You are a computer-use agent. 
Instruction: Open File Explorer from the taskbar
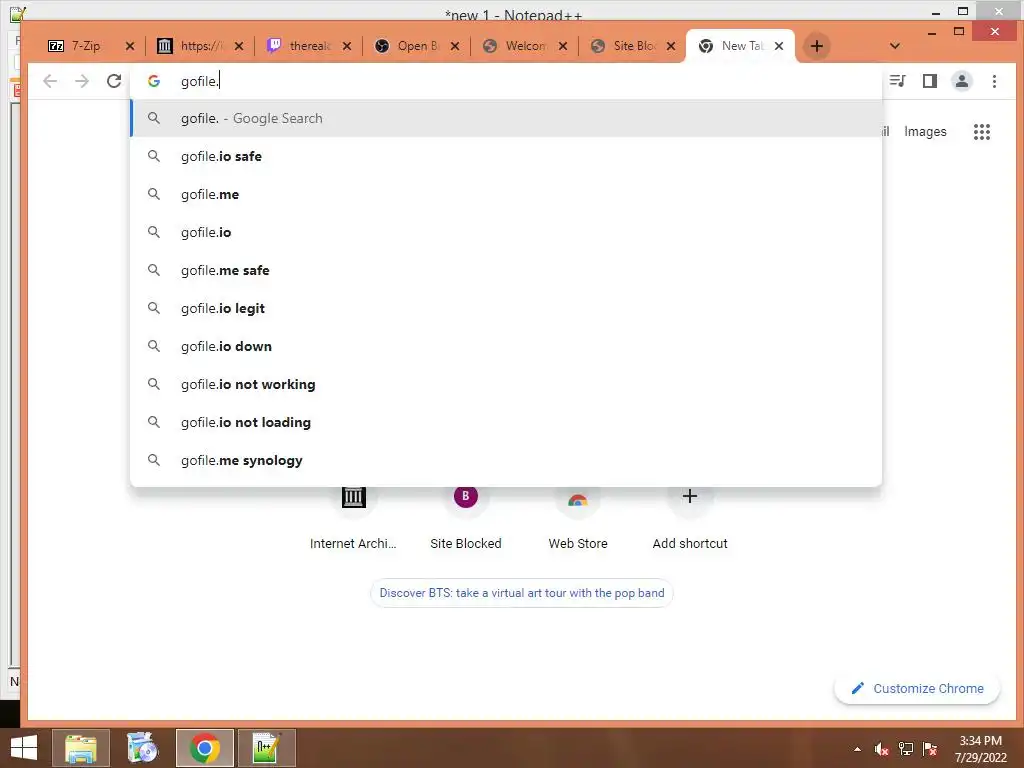[81, 748]
